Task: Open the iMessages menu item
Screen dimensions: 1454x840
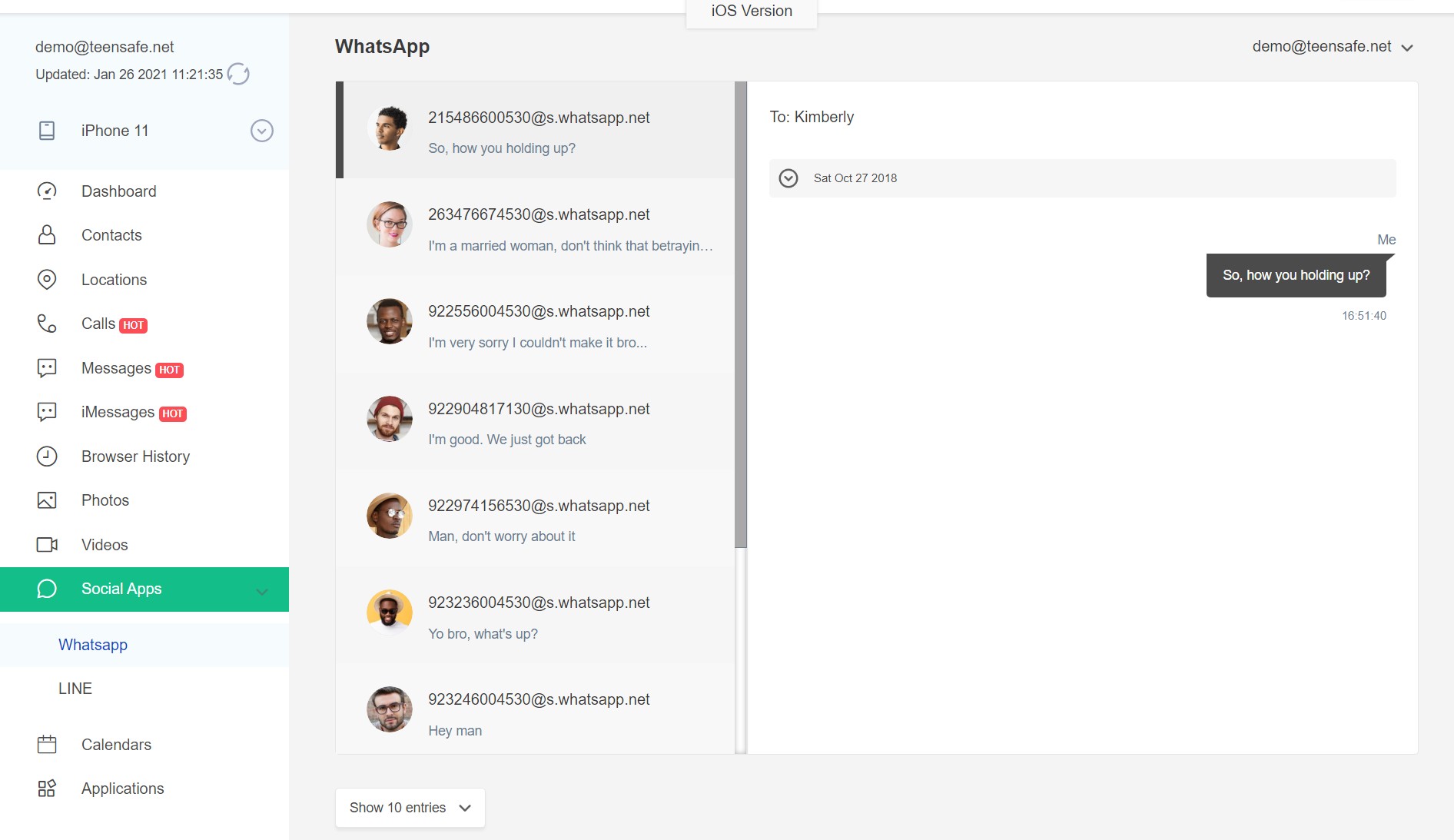Action: 118,413
